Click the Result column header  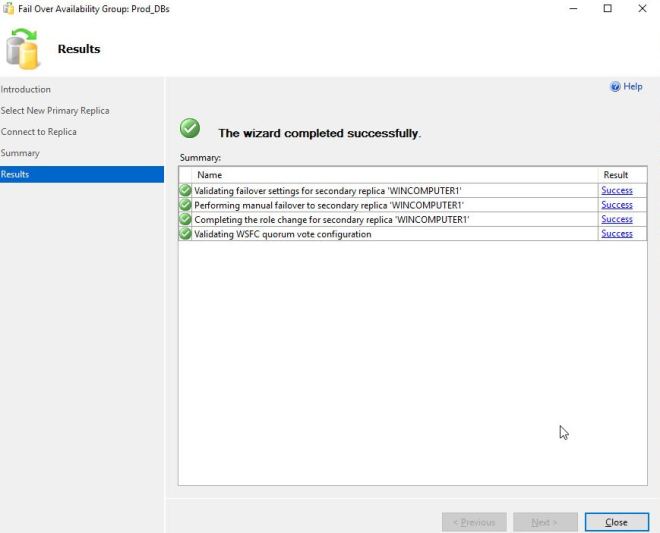616,175
